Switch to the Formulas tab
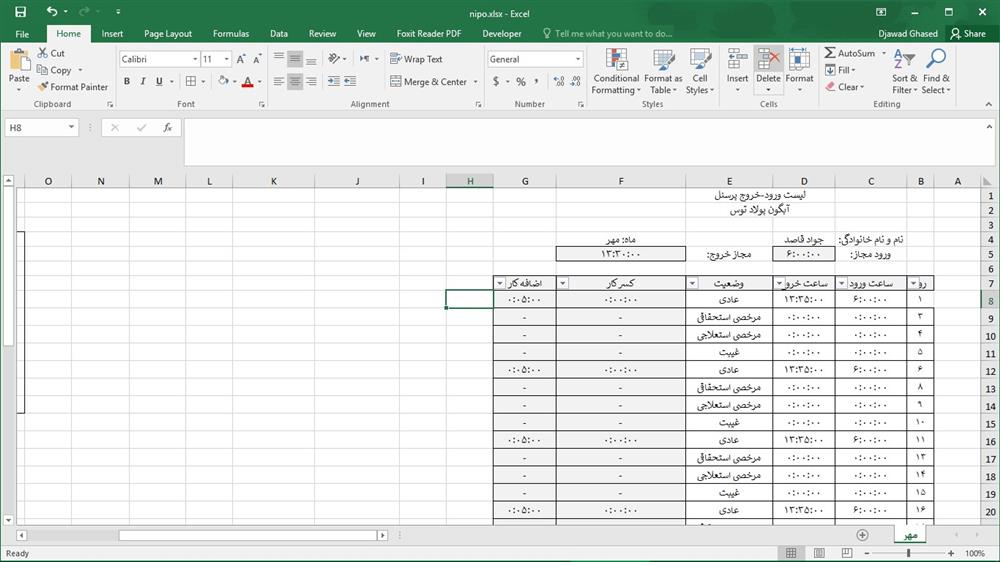This screenshot has height=562, width=1000. coord(231,34)
